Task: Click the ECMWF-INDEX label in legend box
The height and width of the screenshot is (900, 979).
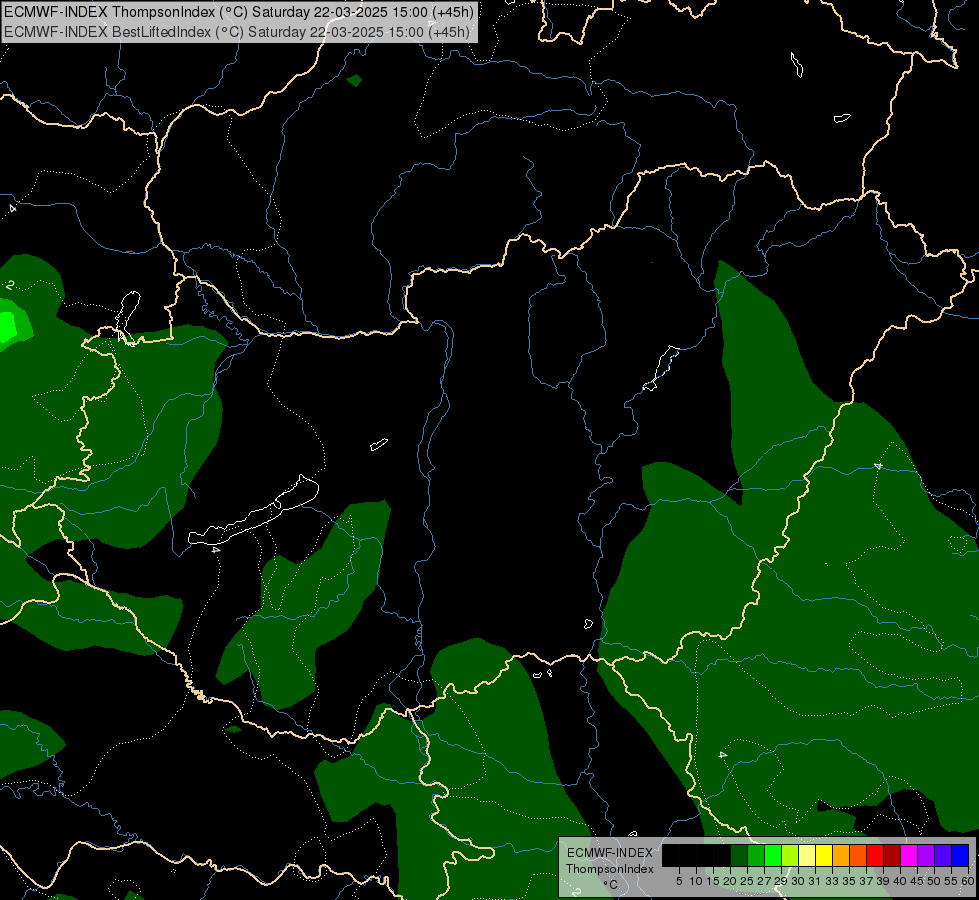Action: (609, 853)
